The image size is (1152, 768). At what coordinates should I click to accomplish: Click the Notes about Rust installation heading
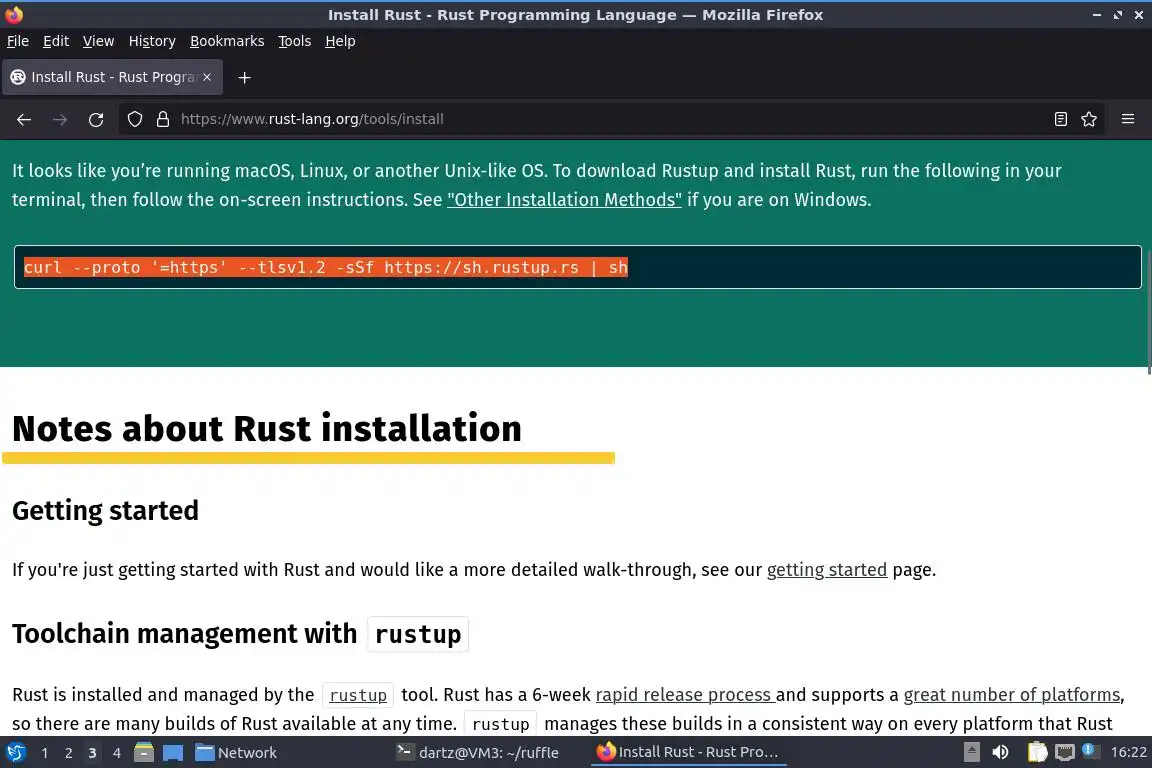coord(267,428)
